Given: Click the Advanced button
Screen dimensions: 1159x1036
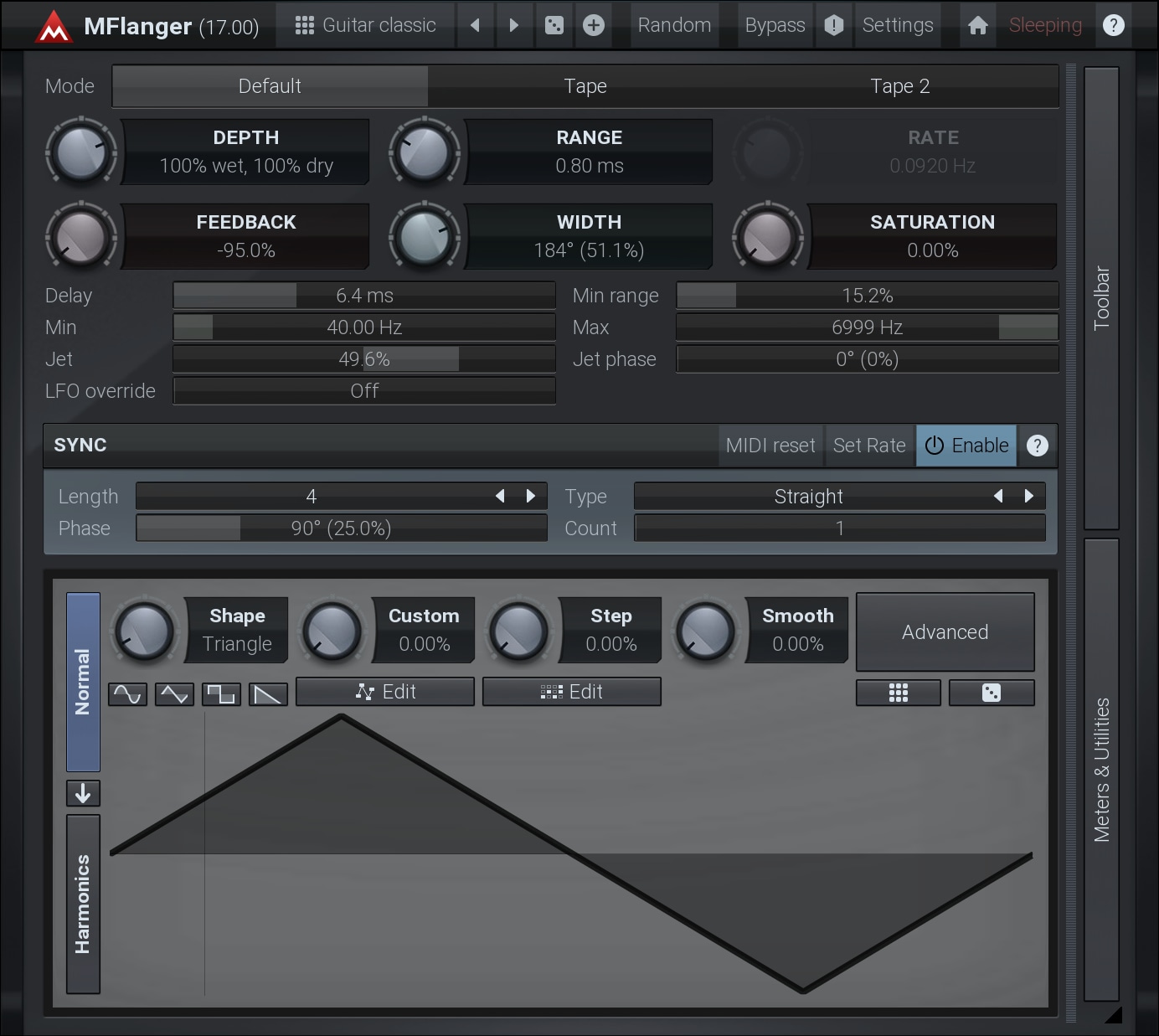Looking at the screenshot, I should click(945, 632).
